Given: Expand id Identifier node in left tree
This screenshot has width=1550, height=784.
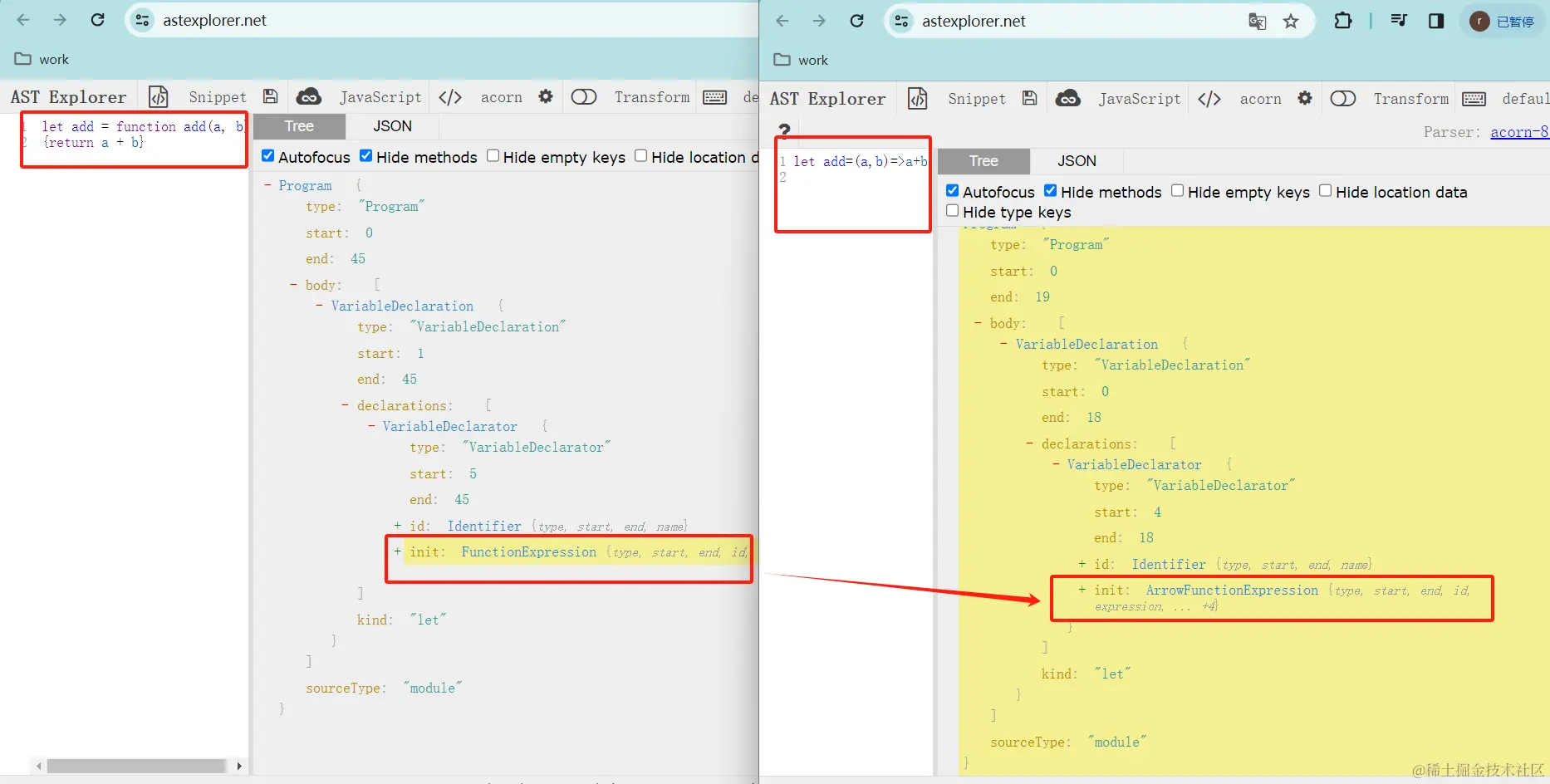Looking at the screenshot, I should [397, 526].
